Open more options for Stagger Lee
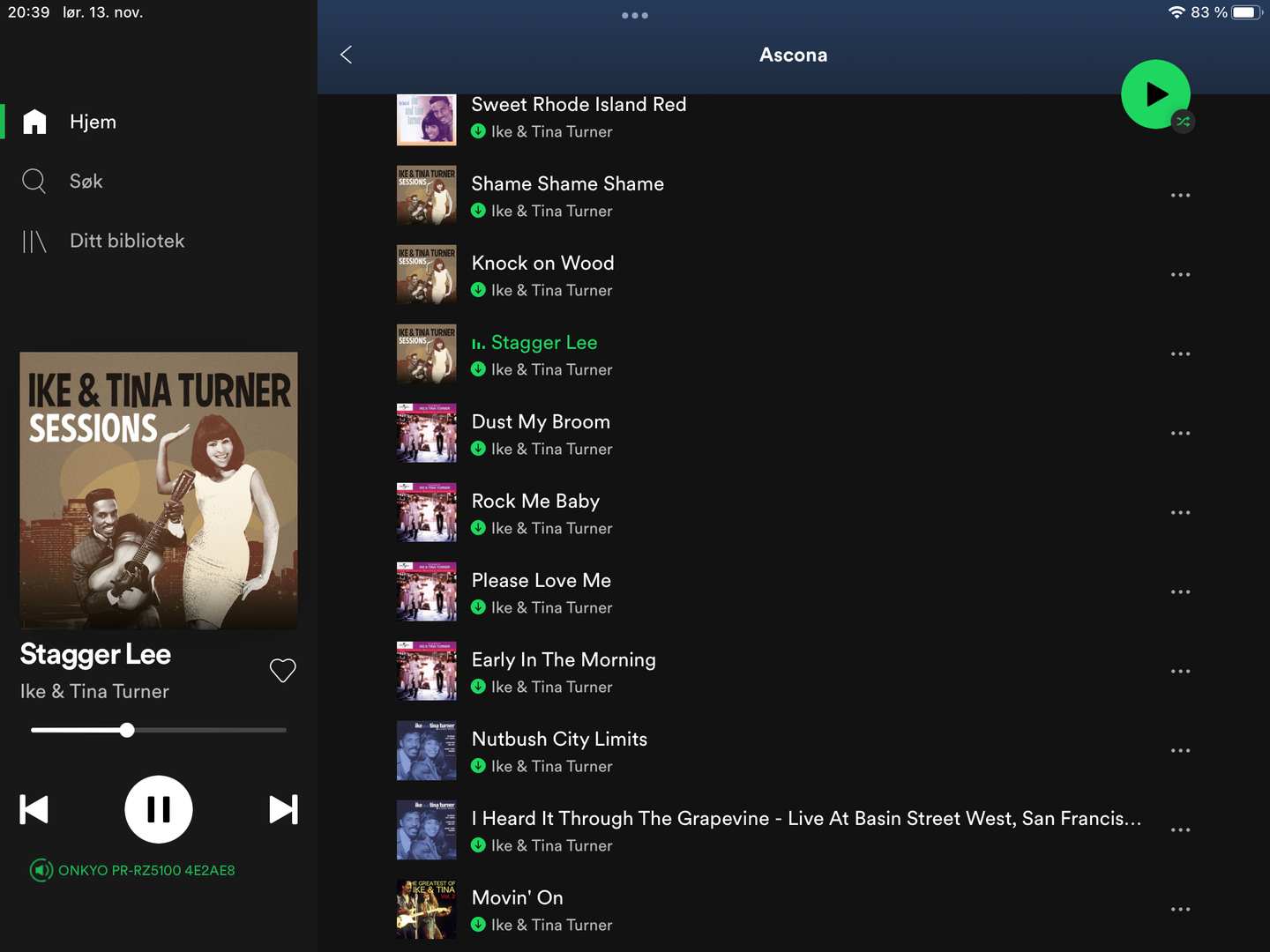1270x952 pixels. coord(1180,353)
